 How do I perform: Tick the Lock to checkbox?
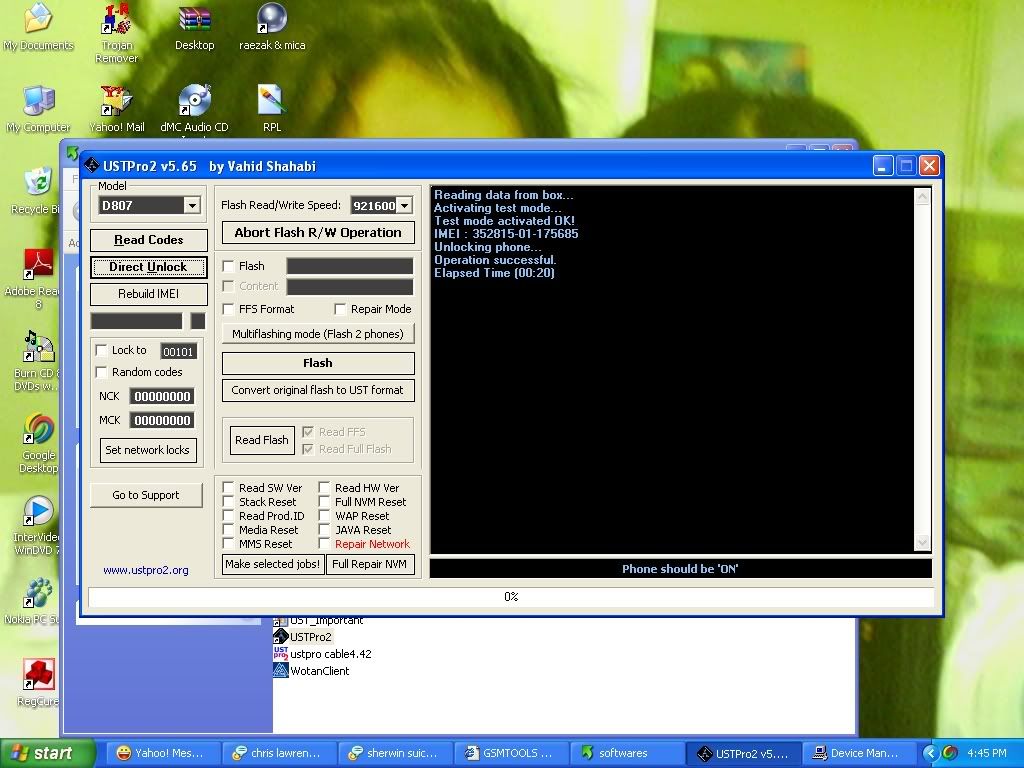pyautogui.click(x=101, y=351)
